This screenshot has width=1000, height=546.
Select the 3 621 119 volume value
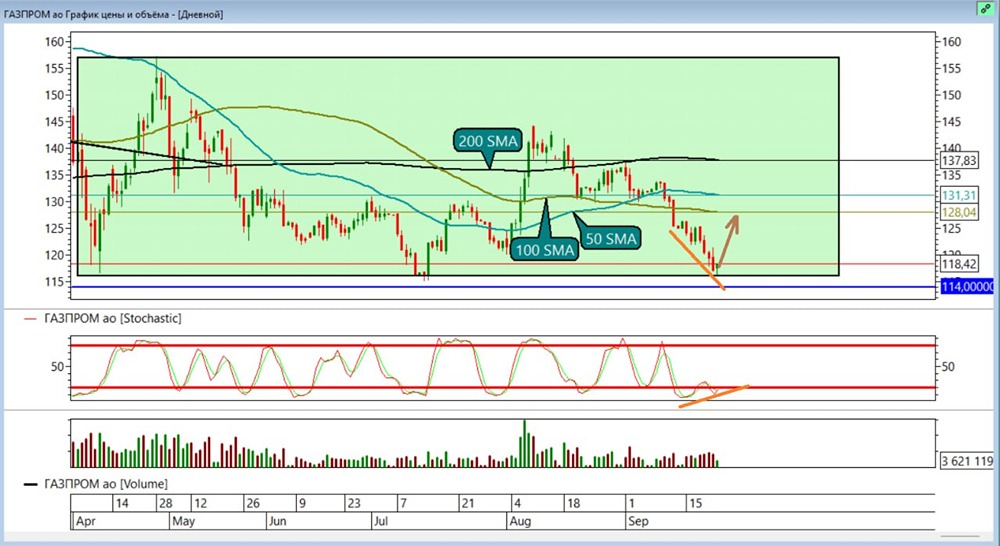coord(967,461)
